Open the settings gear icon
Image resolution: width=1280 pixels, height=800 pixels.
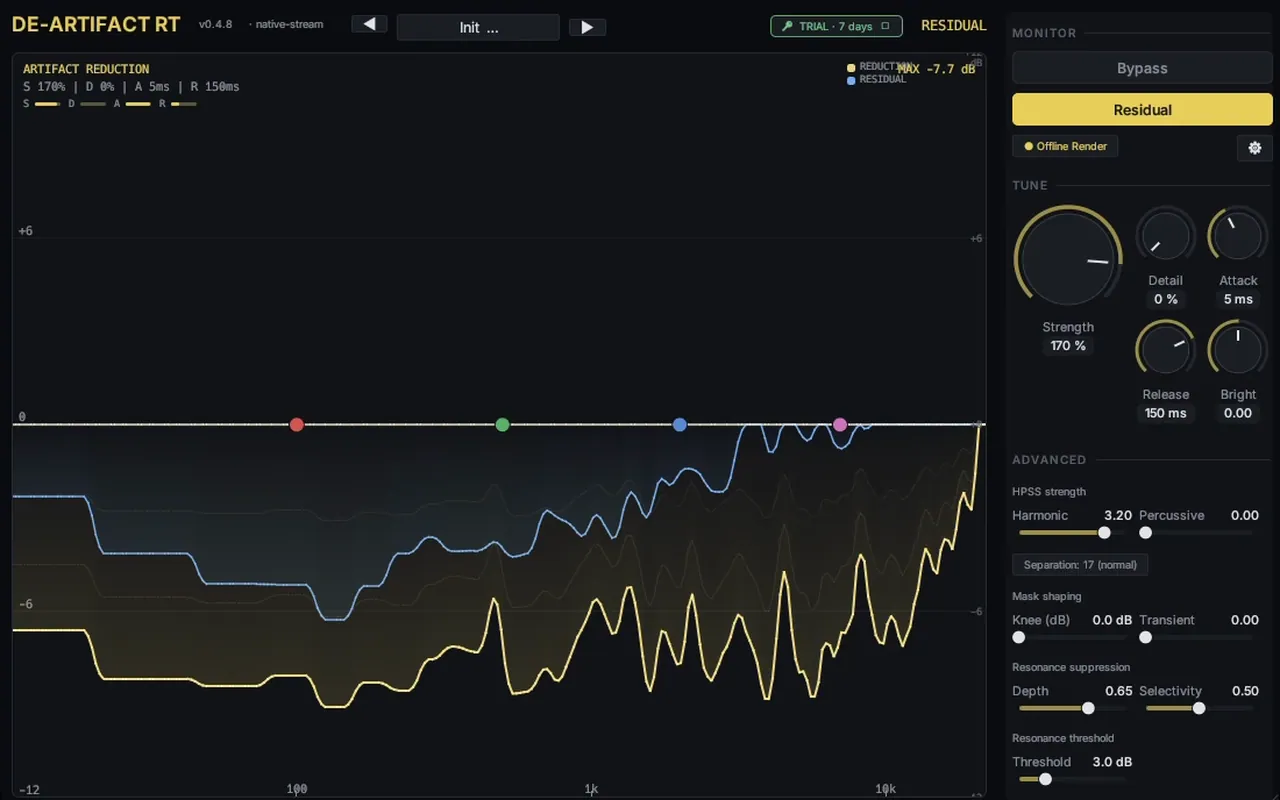coord(1255,148)
